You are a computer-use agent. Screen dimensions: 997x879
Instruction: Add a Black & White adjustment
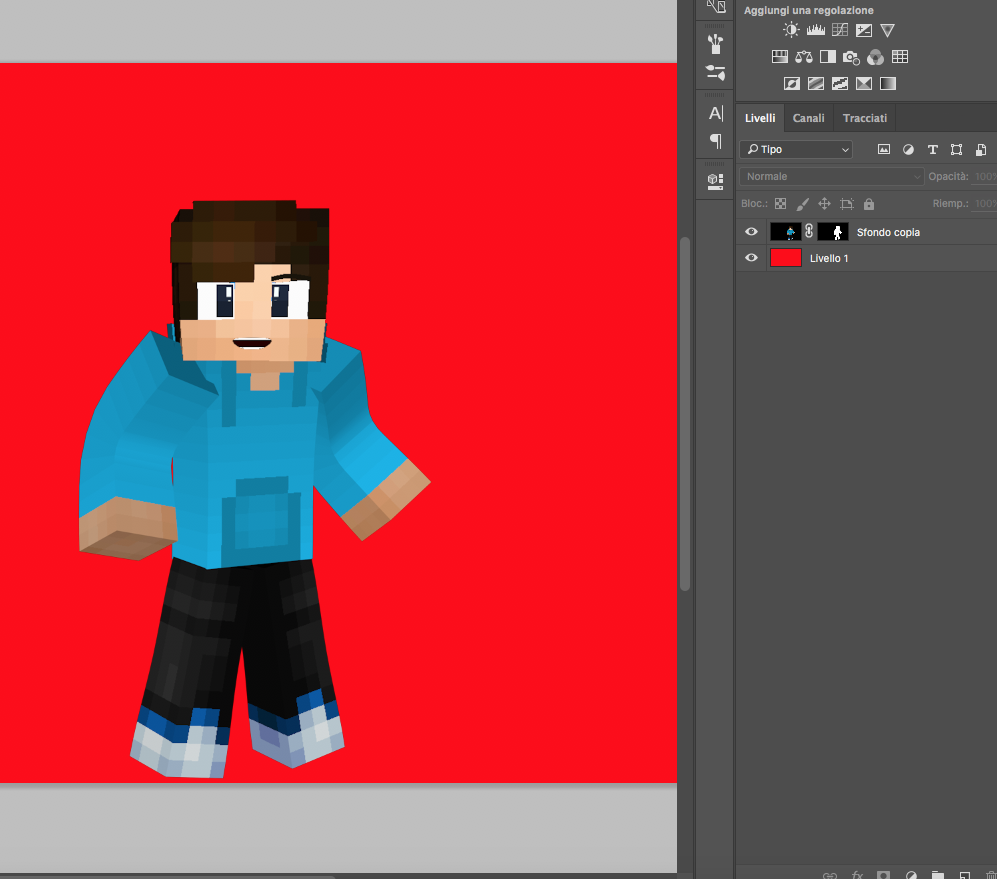tap(828, 57)
